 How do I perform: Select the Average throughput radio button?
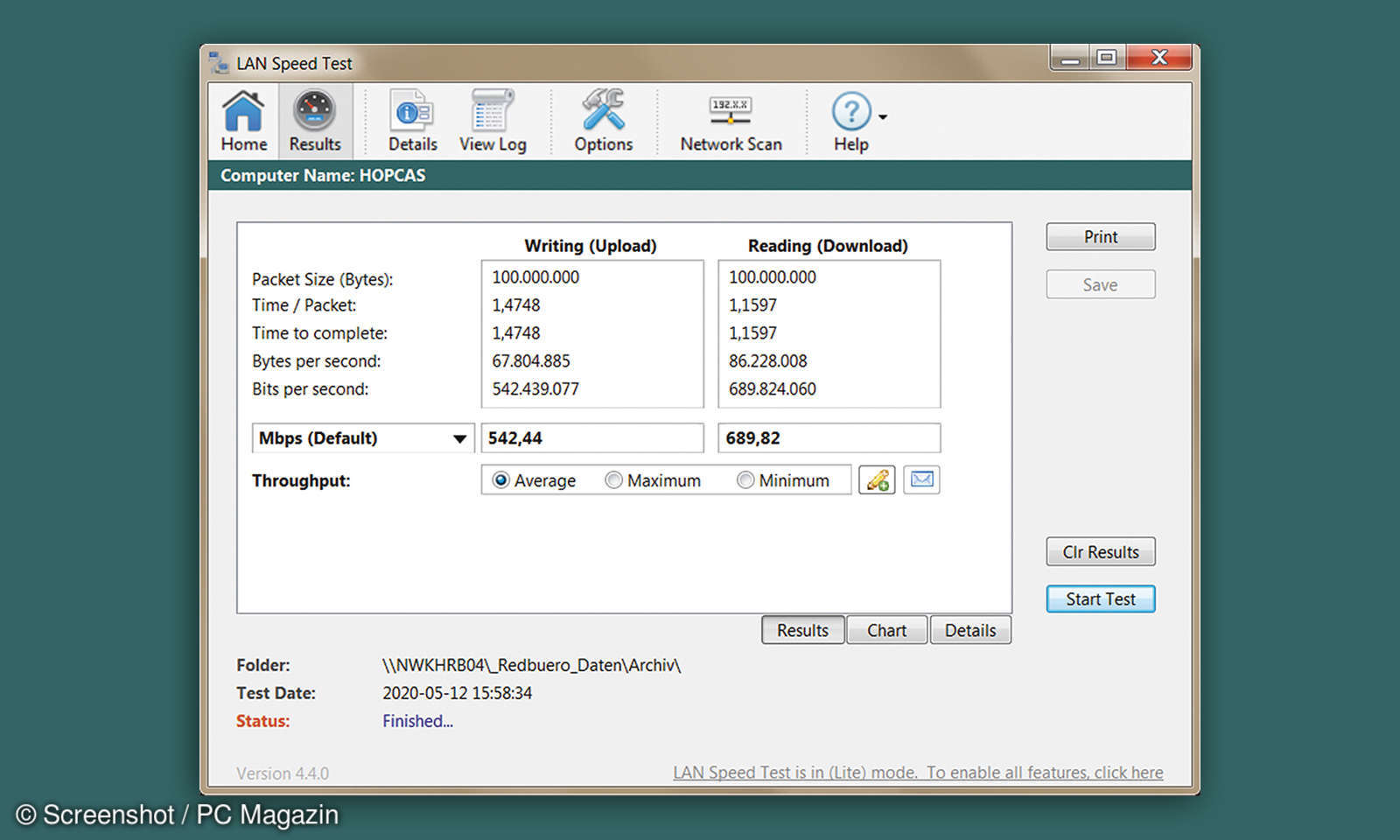pyautogui.click(x=501, y=480)
